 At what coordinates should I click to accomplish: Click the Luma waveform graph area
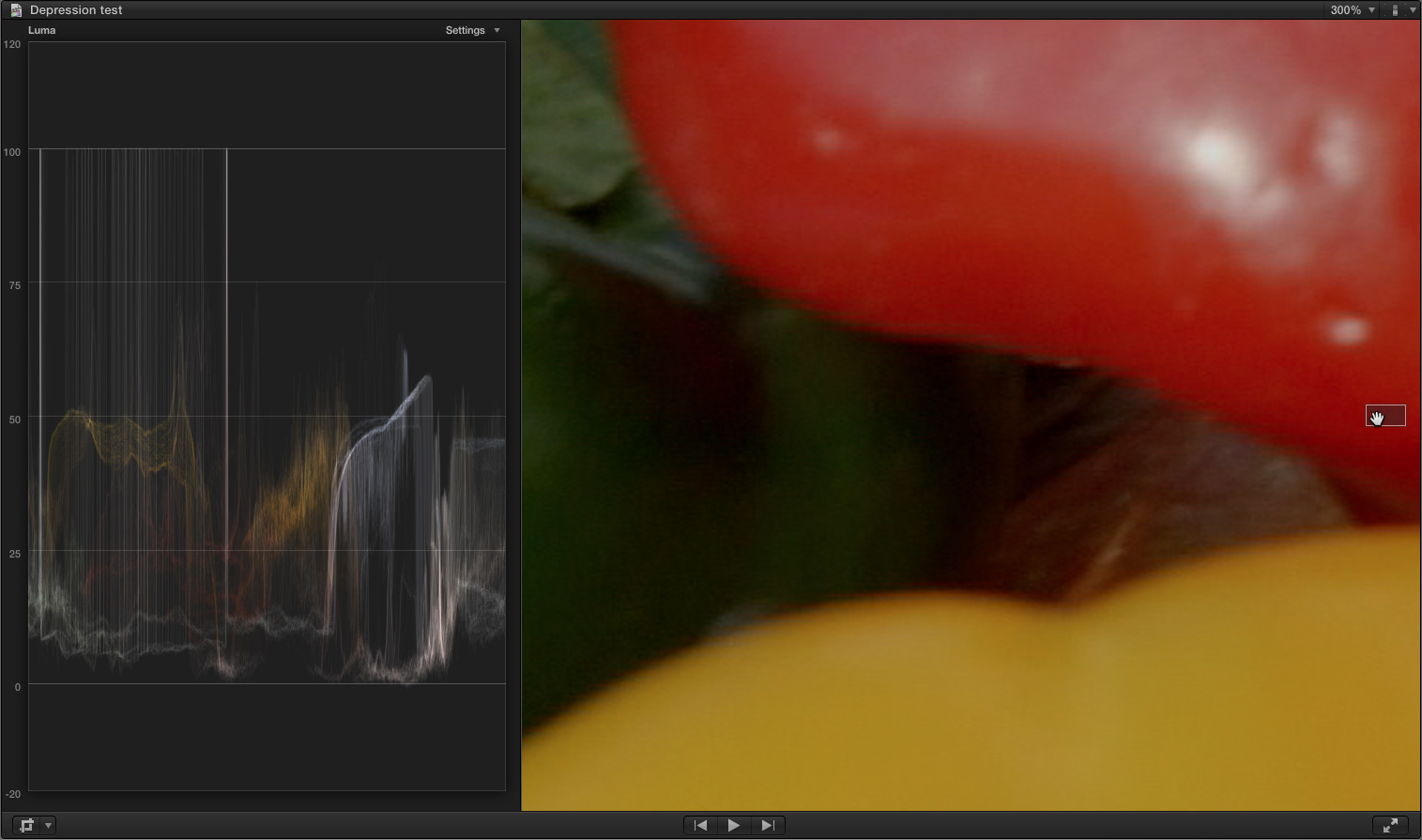click(267, 416)
